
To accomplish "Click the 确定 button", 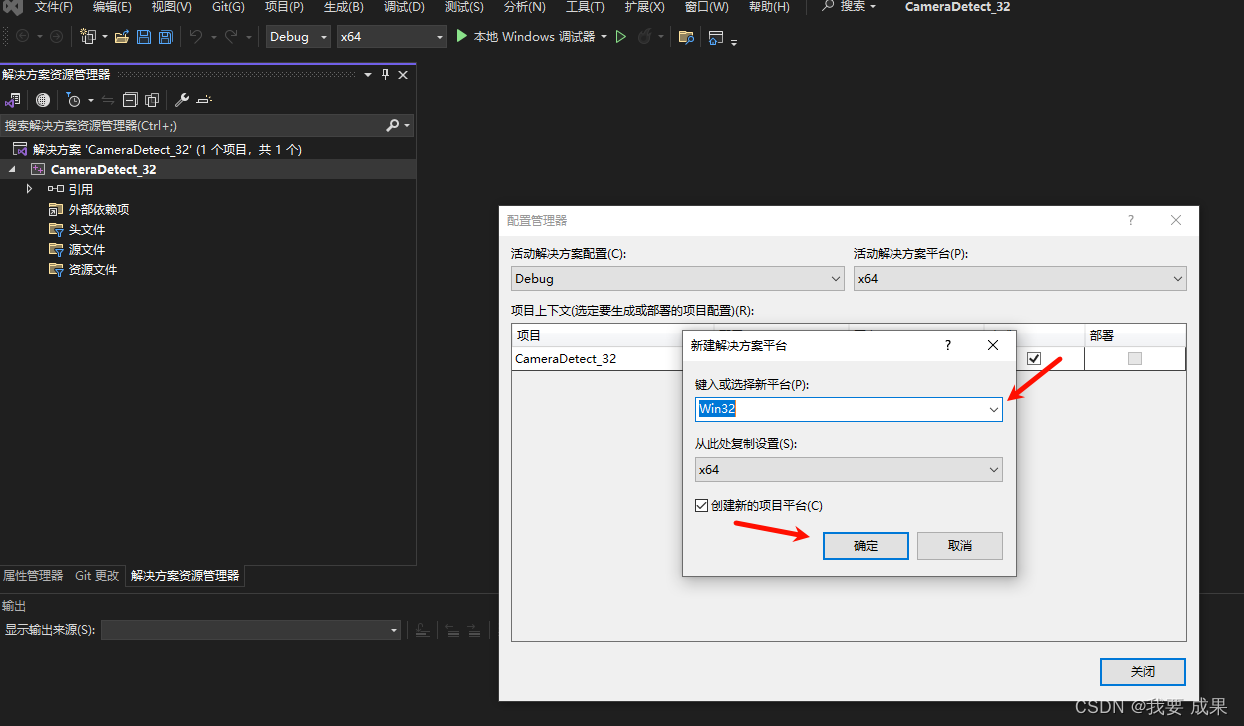I will 865,546.
